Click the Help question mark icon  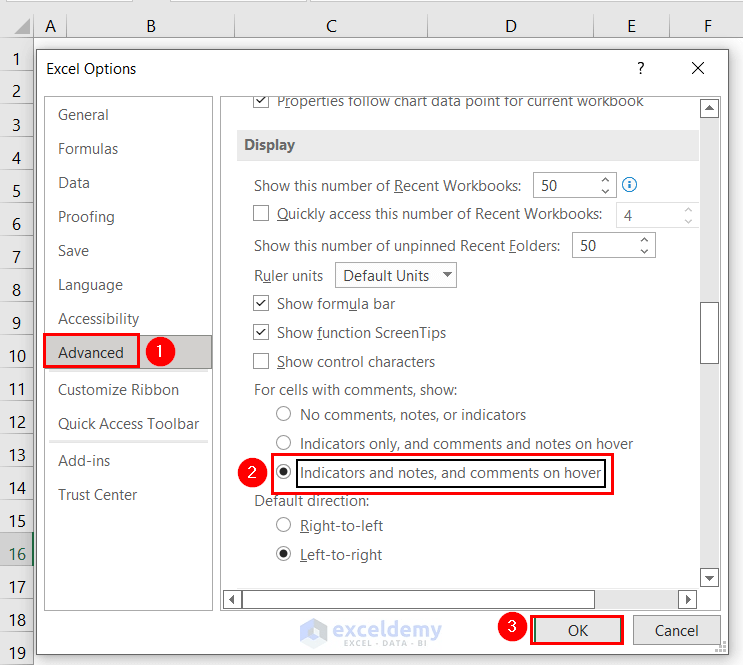[641, 68]
